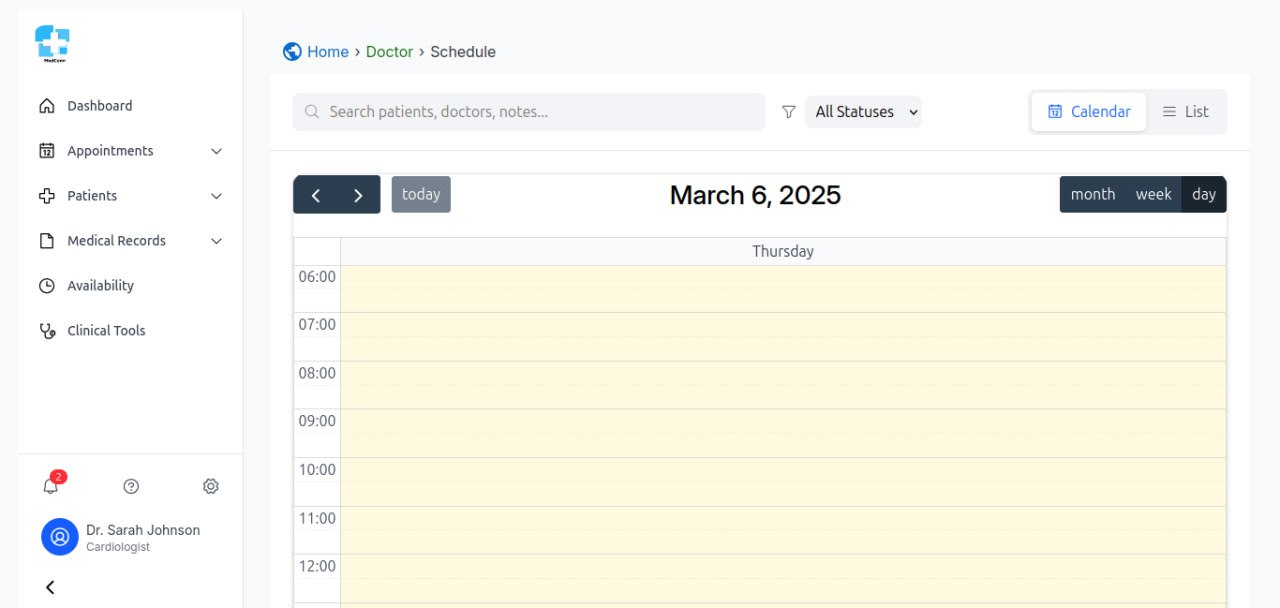Click the globe icon in breadcrumb
Image resolution: width=1280 pixels, height=608 pixels.
292,52
